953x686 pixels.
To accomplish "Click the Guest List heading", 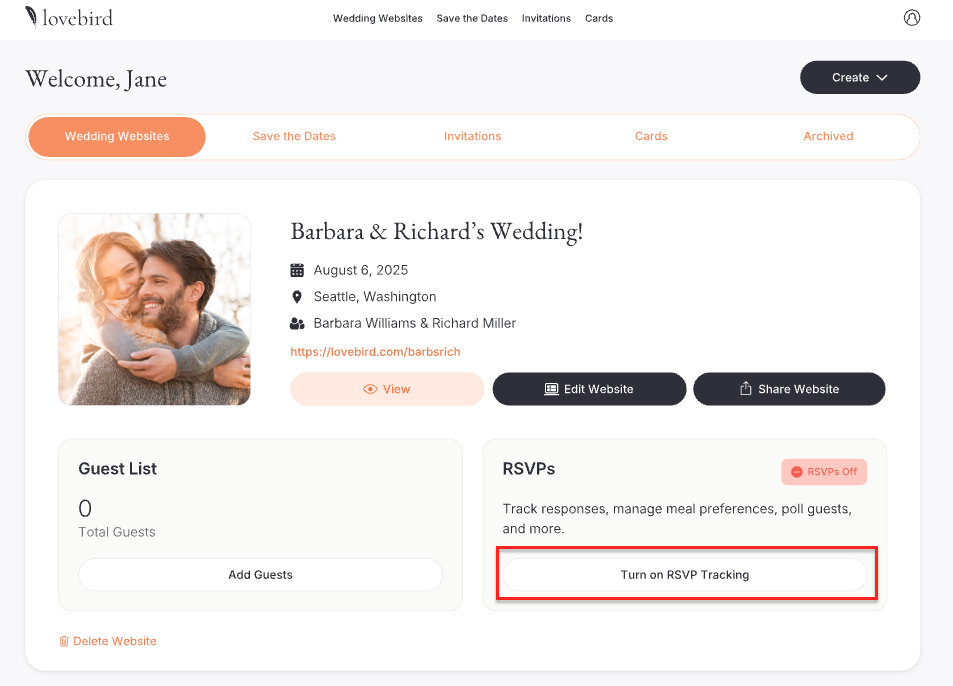I will coord(117,468).
